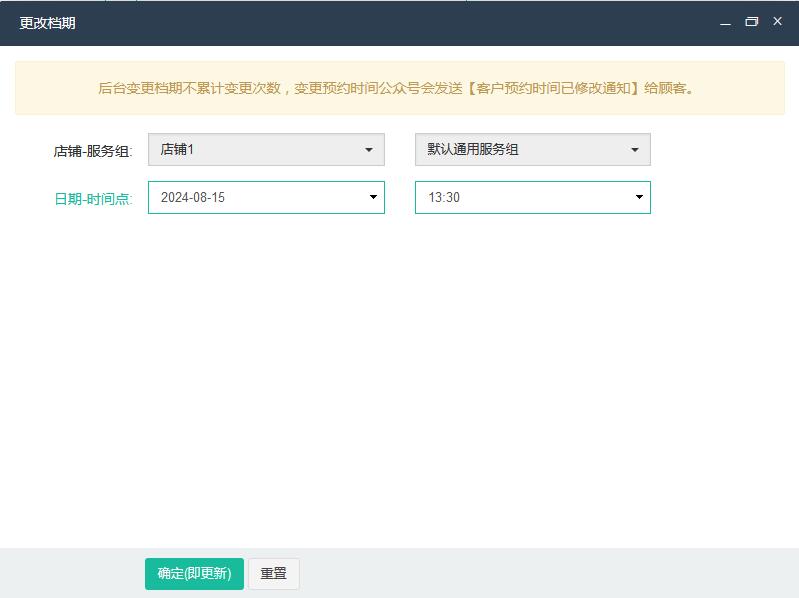Close the 更改档期 dialog
This screenshot has width=799, height=598.
pos(777,21)
